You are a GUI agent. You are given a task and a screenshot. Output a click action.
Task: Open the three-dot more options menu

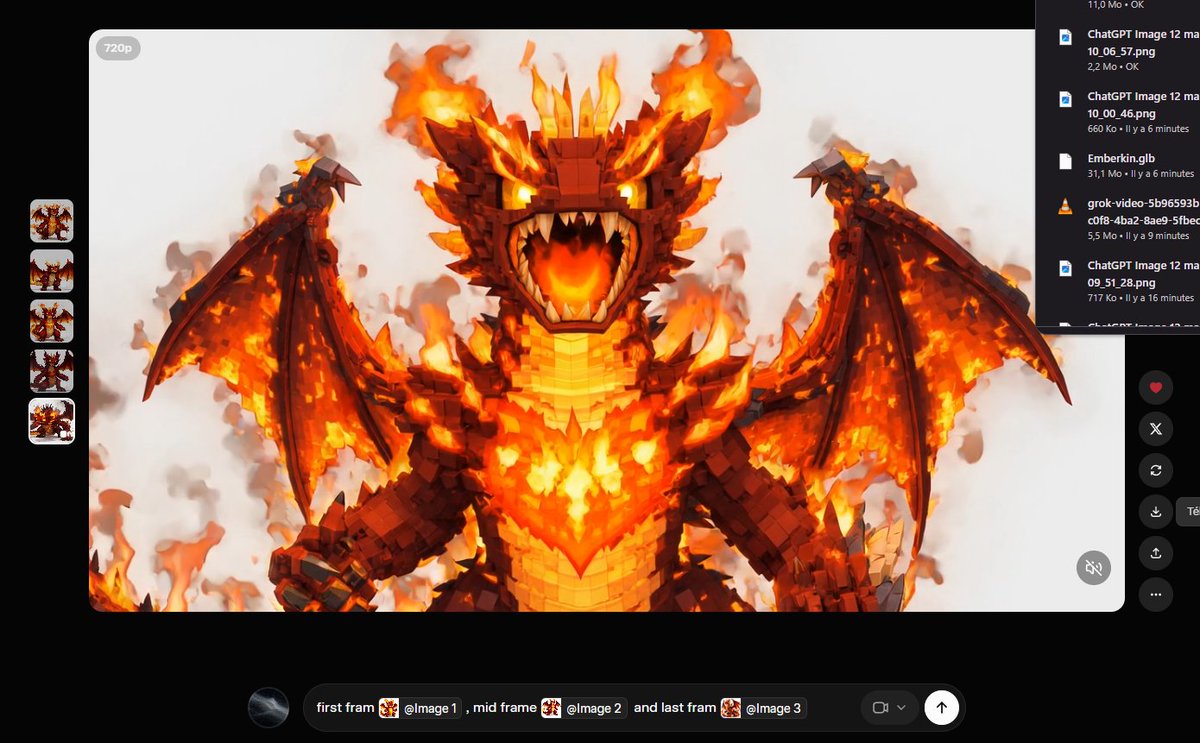1156,594
